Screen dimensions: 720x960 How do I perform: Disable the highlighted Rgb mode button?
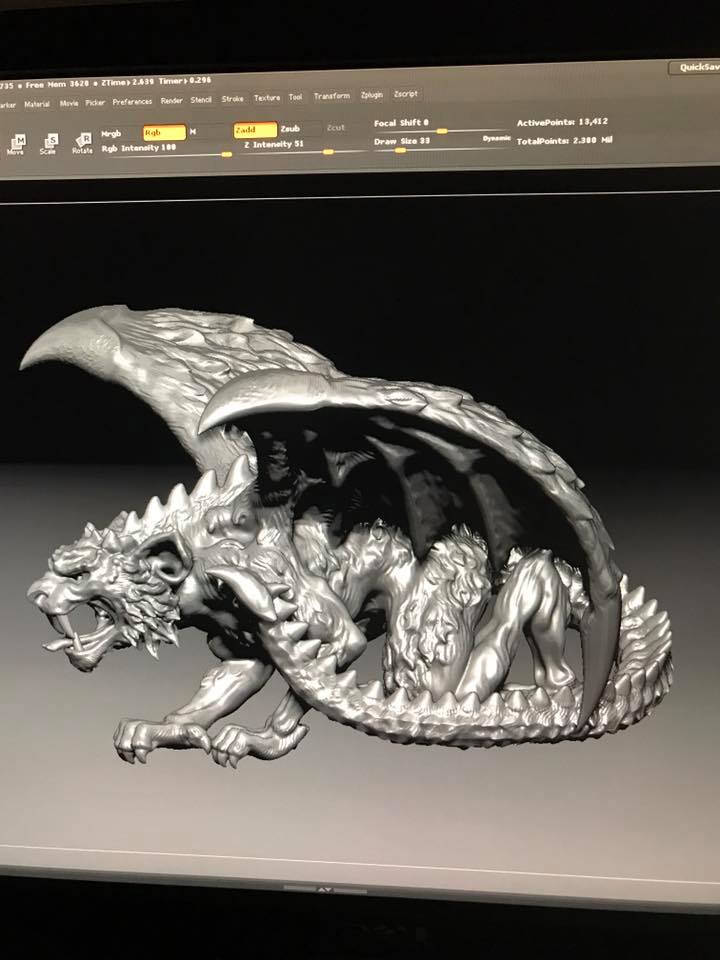tap(163, 132)
